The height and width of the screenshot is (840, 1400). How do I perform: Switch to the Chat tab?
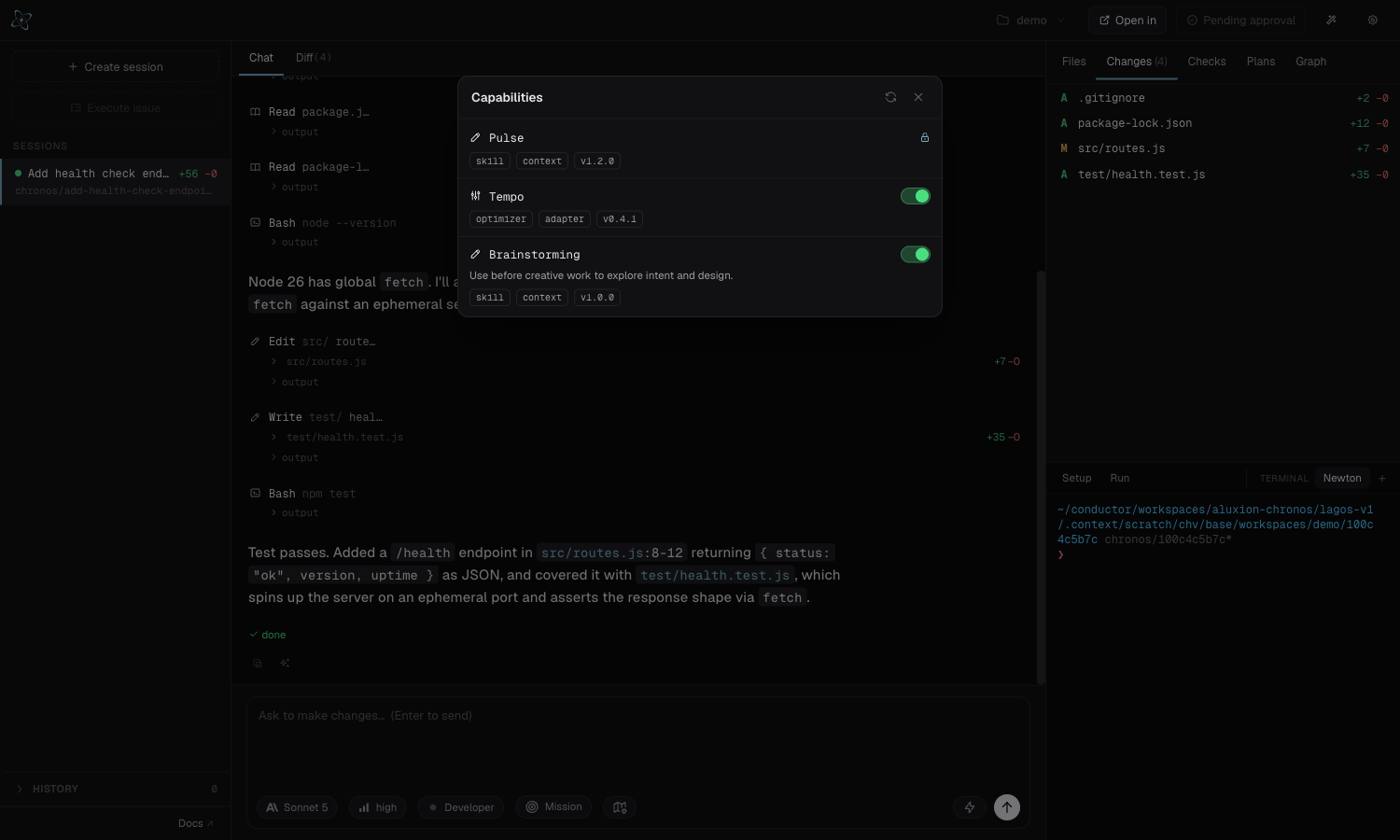[261, 58]
